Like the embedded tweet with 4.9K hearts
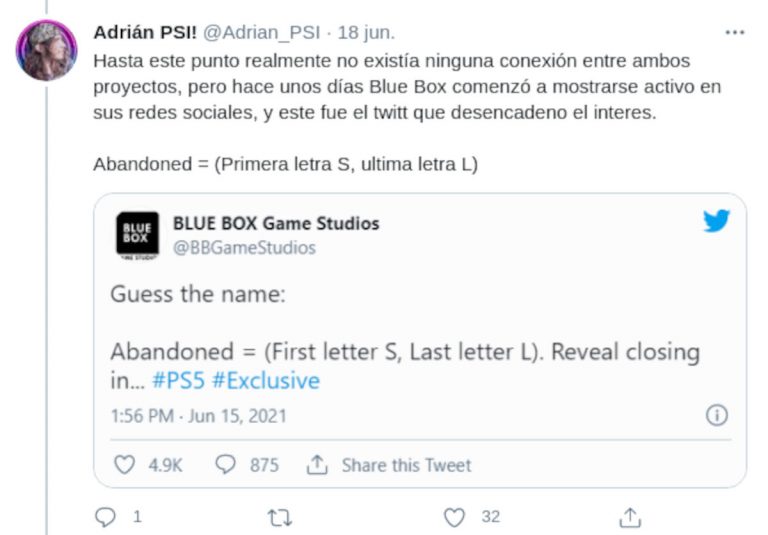The width and height of the screenshot is (768, 535). click(125, 465)
